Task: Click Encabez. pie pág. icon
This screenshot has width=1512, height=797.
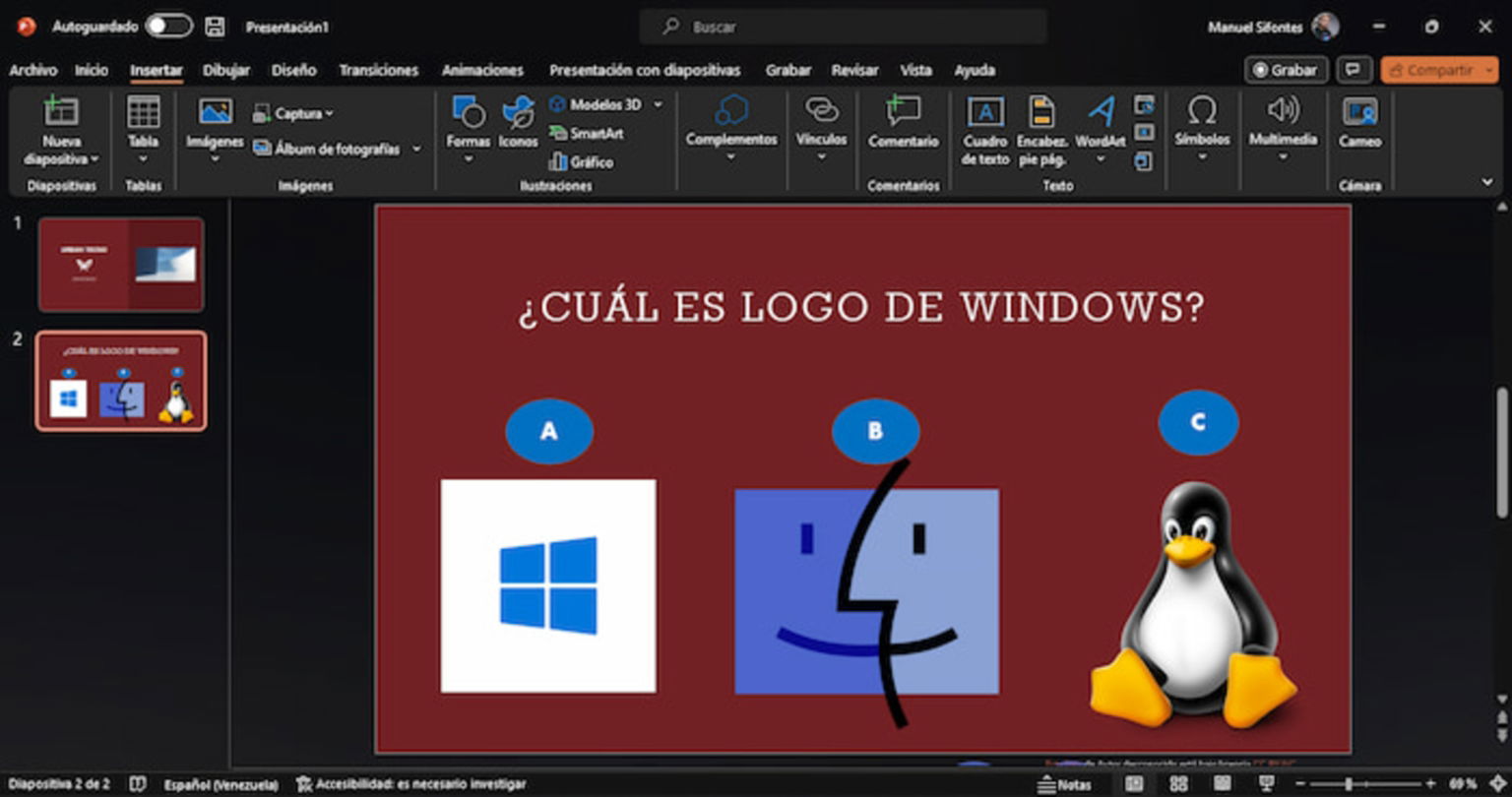Action: tap(1041, 111)
